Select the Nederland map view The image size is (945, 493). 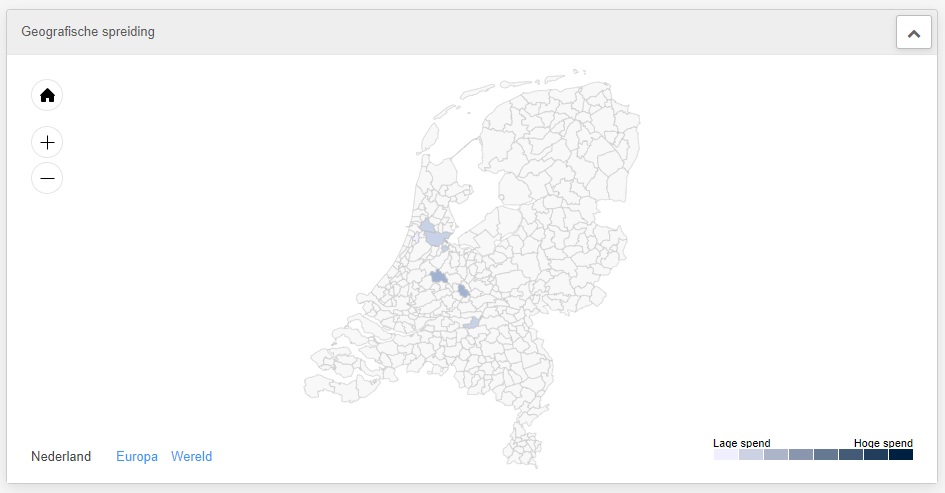pyautogui.click(x=61, y=457)
